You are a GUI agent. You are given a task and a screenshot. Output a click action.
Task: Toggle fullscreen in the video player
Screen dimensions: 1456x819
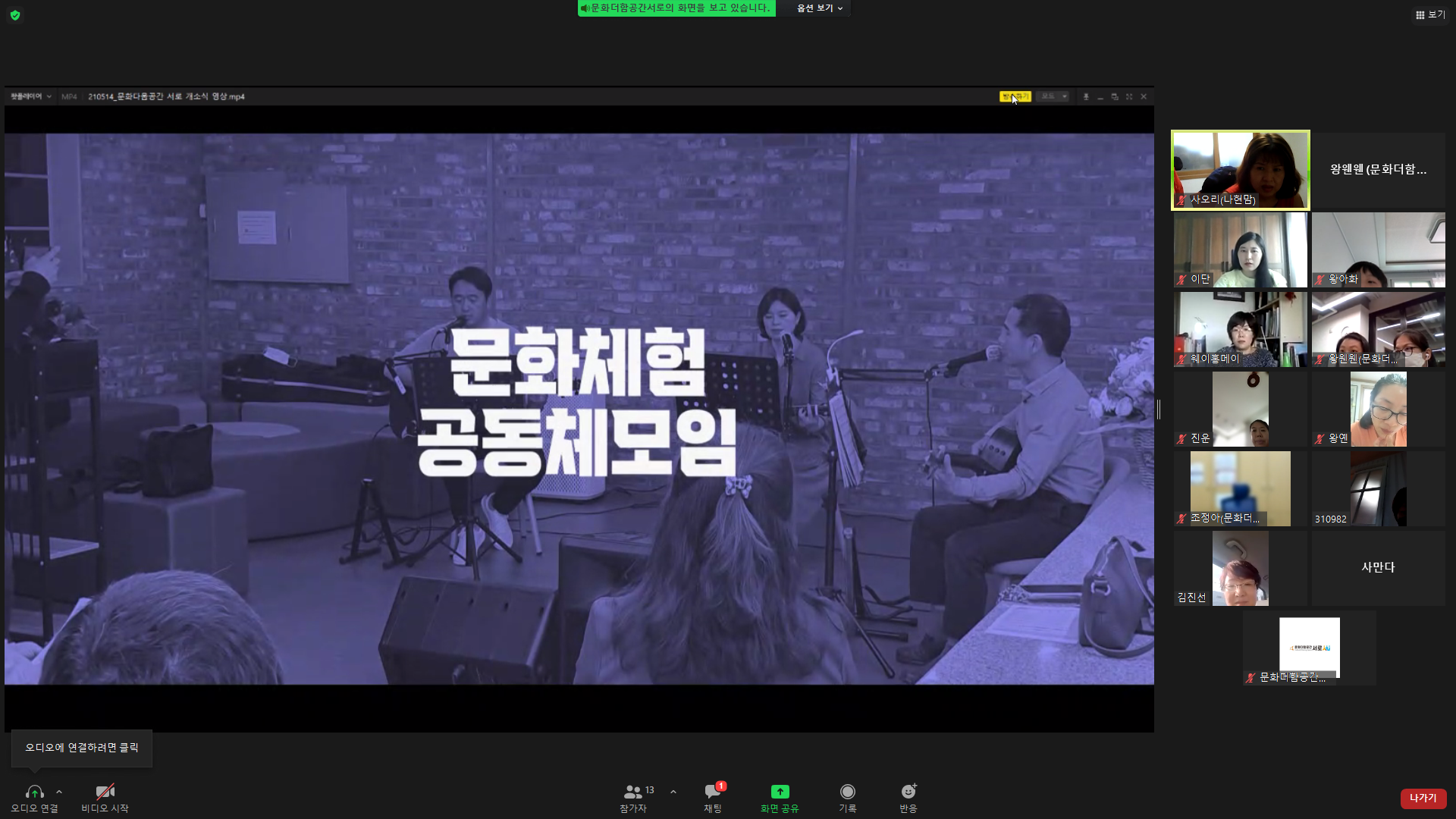1129,97
